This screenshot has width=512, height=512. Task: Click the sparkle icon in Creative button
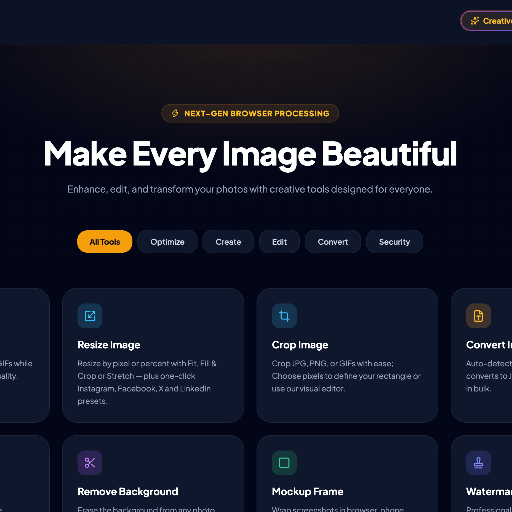click(475, 21)
